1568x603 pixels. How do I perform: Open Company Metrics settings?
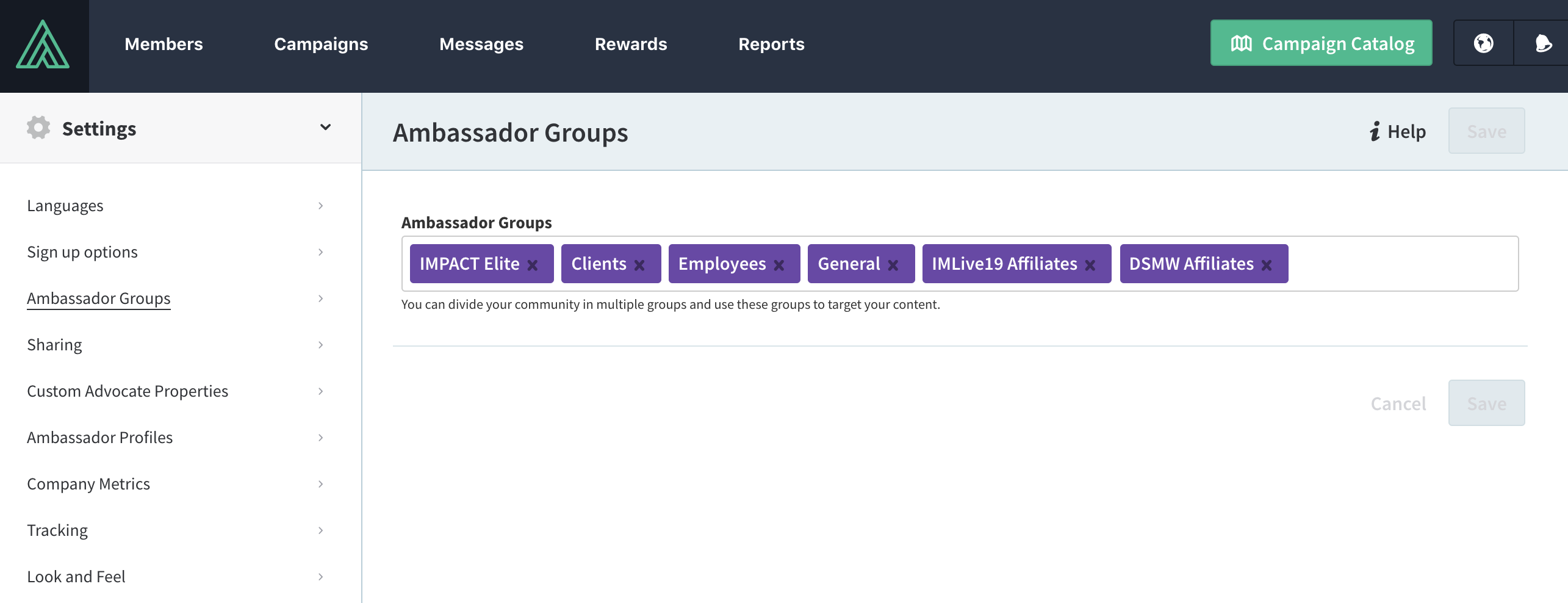pyautogui.click(x=88, y=484)
